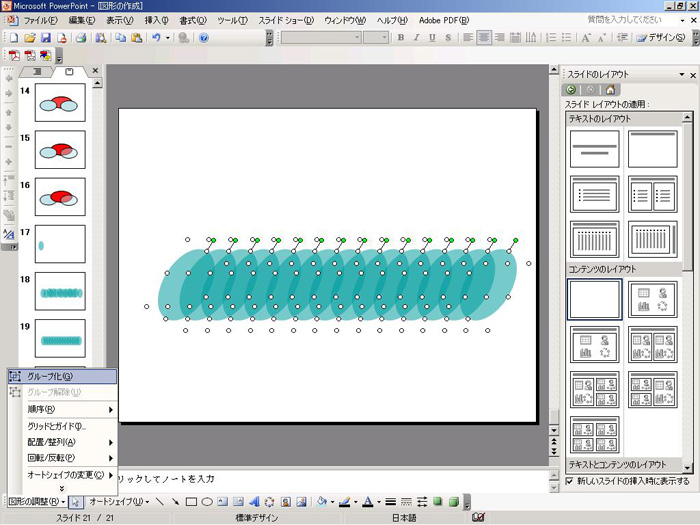The width and height of the screenshot is (700, 525).
Task: Save the presentation with the floppy disk icon
Action: [x=45, y=38]
